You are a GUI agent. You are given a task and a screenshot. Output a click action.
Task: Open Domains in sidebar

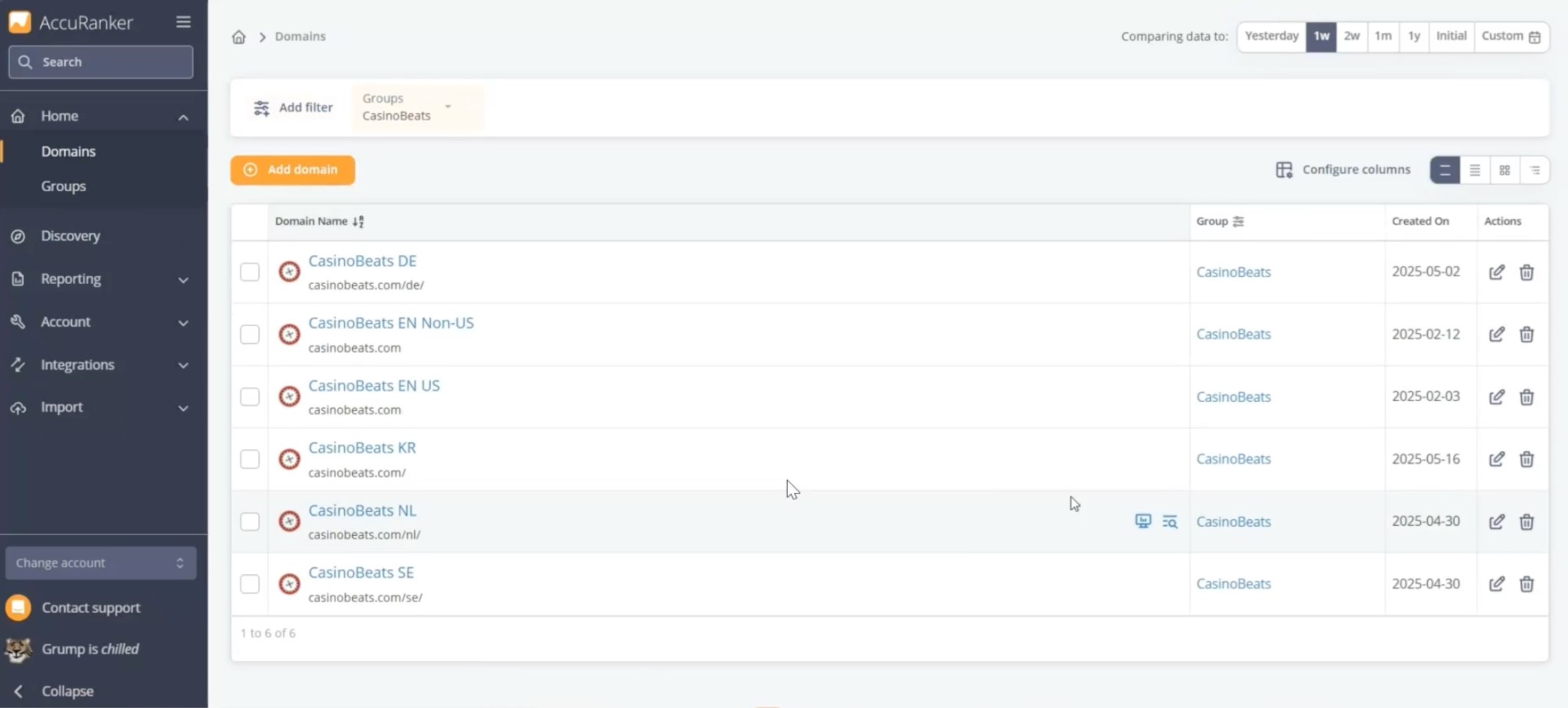68,152
